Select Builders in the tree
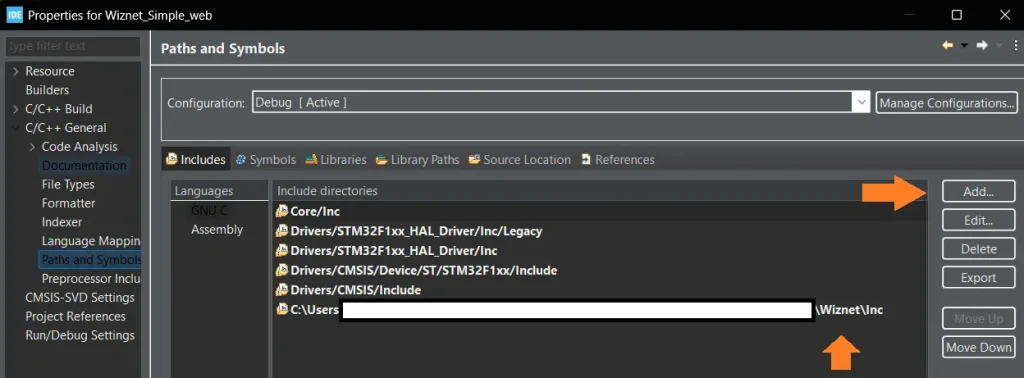 point(47,90)
